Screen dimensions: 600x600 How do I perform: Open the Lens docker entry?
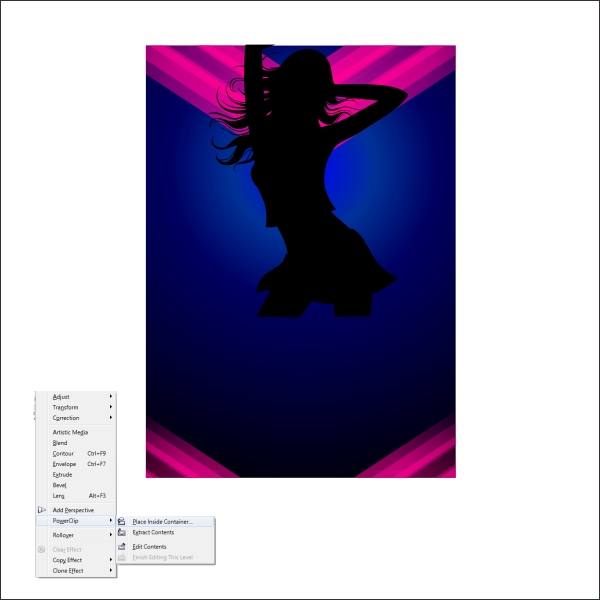coord(59,496)
